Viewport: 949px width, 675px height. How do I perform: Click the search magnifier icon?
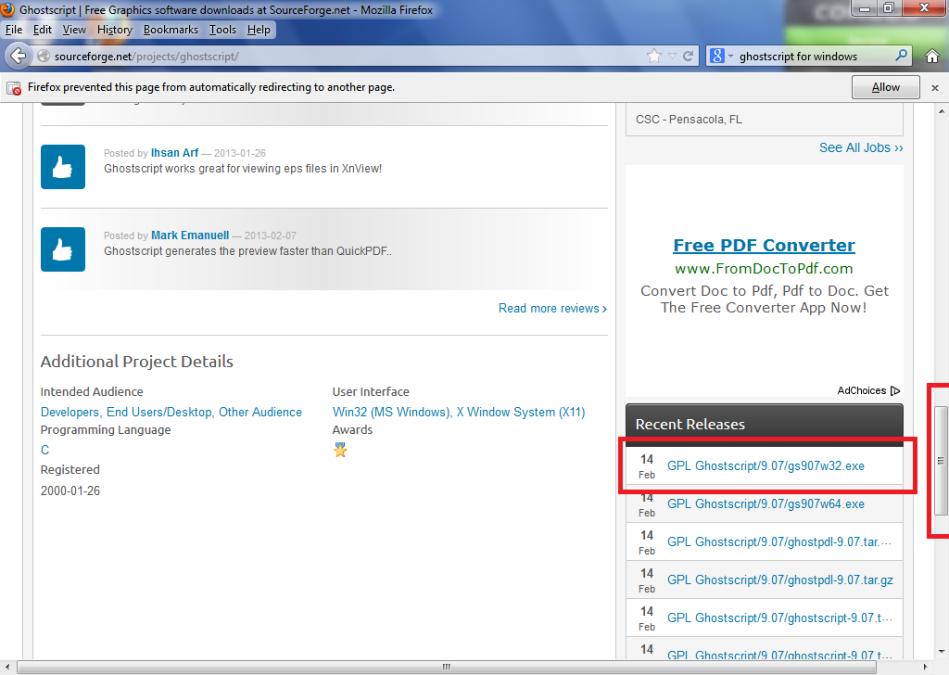point(901,56)
